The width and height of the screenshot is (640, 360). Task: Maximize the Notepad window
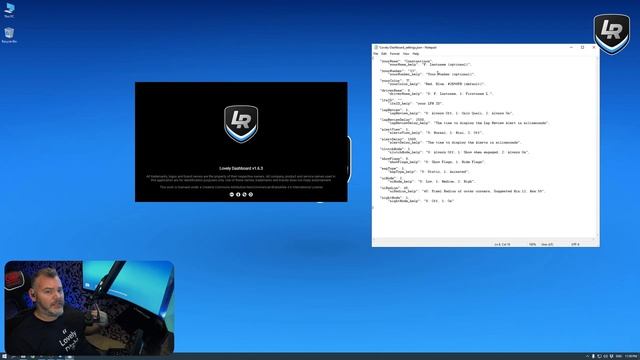pyautogui.click(x=582, y=47)
